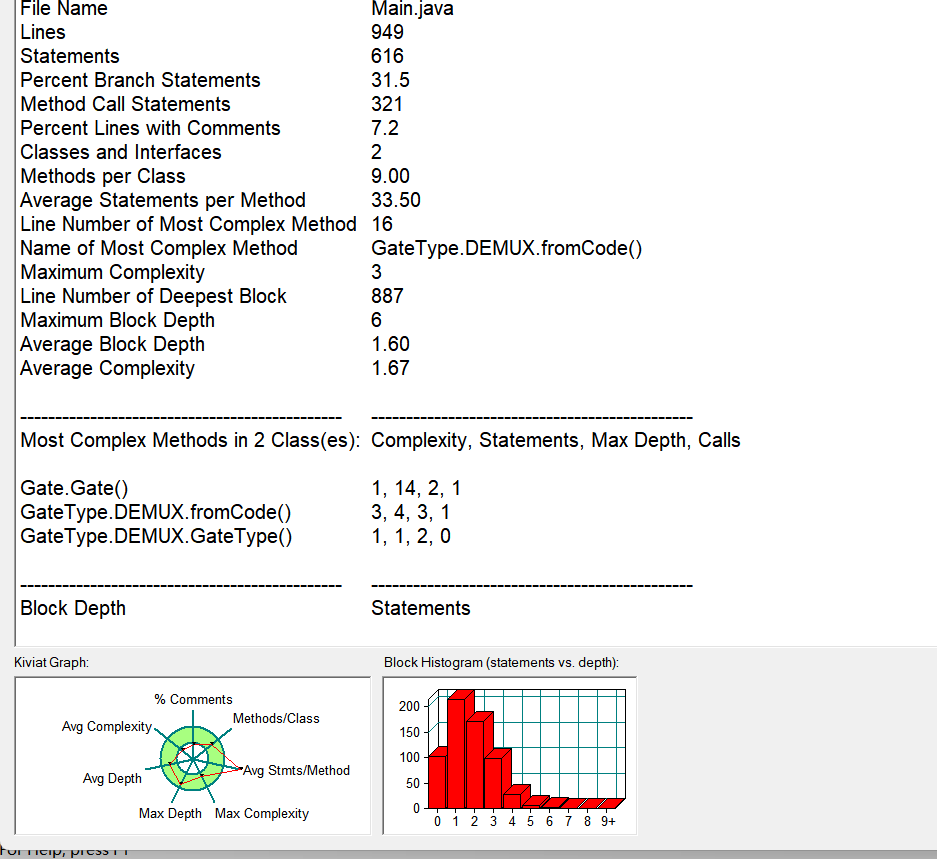Click the Block Depth column heading

tap(73, 609)
